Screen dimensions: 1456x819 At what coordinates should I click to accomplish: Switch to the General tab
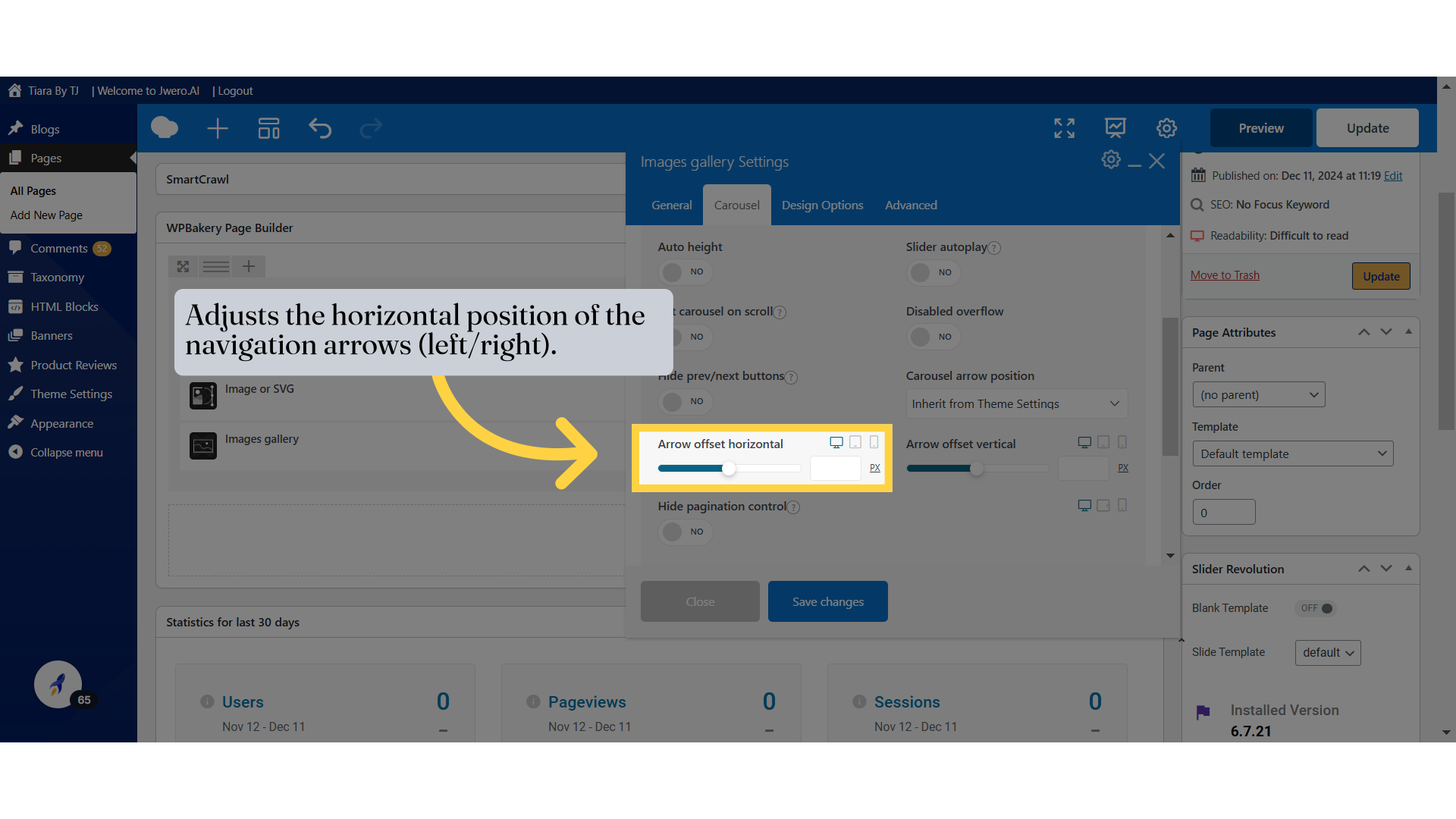671,205
